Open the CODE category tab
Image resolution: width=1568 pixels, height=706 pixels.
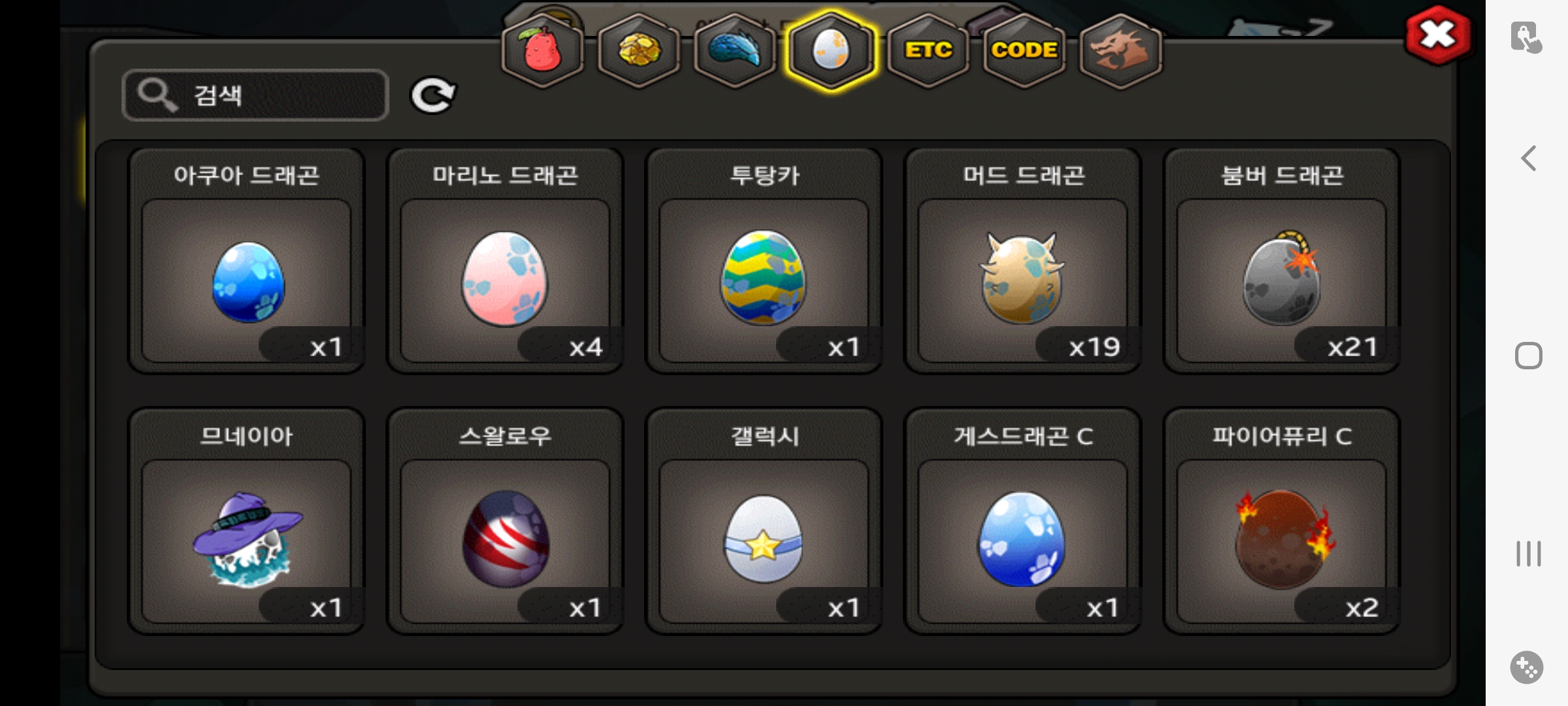(1024, 50)
